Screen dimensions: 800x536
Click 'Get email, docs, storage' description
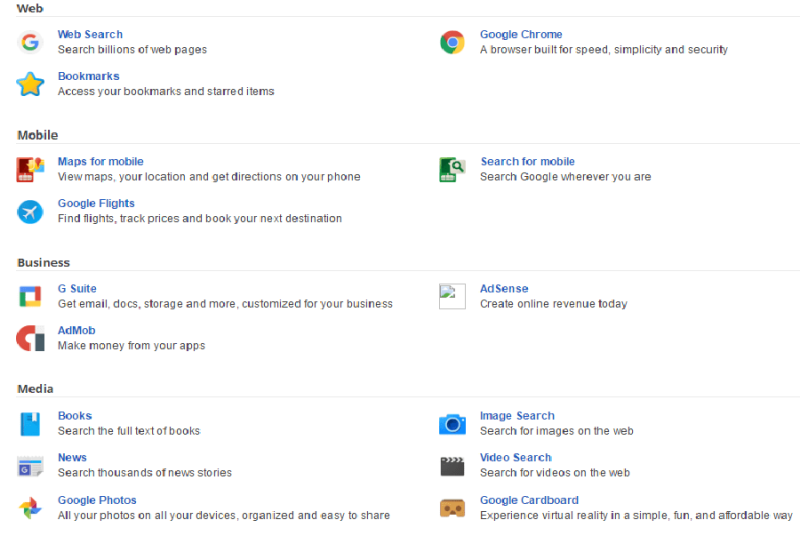(x=225, y=303)
